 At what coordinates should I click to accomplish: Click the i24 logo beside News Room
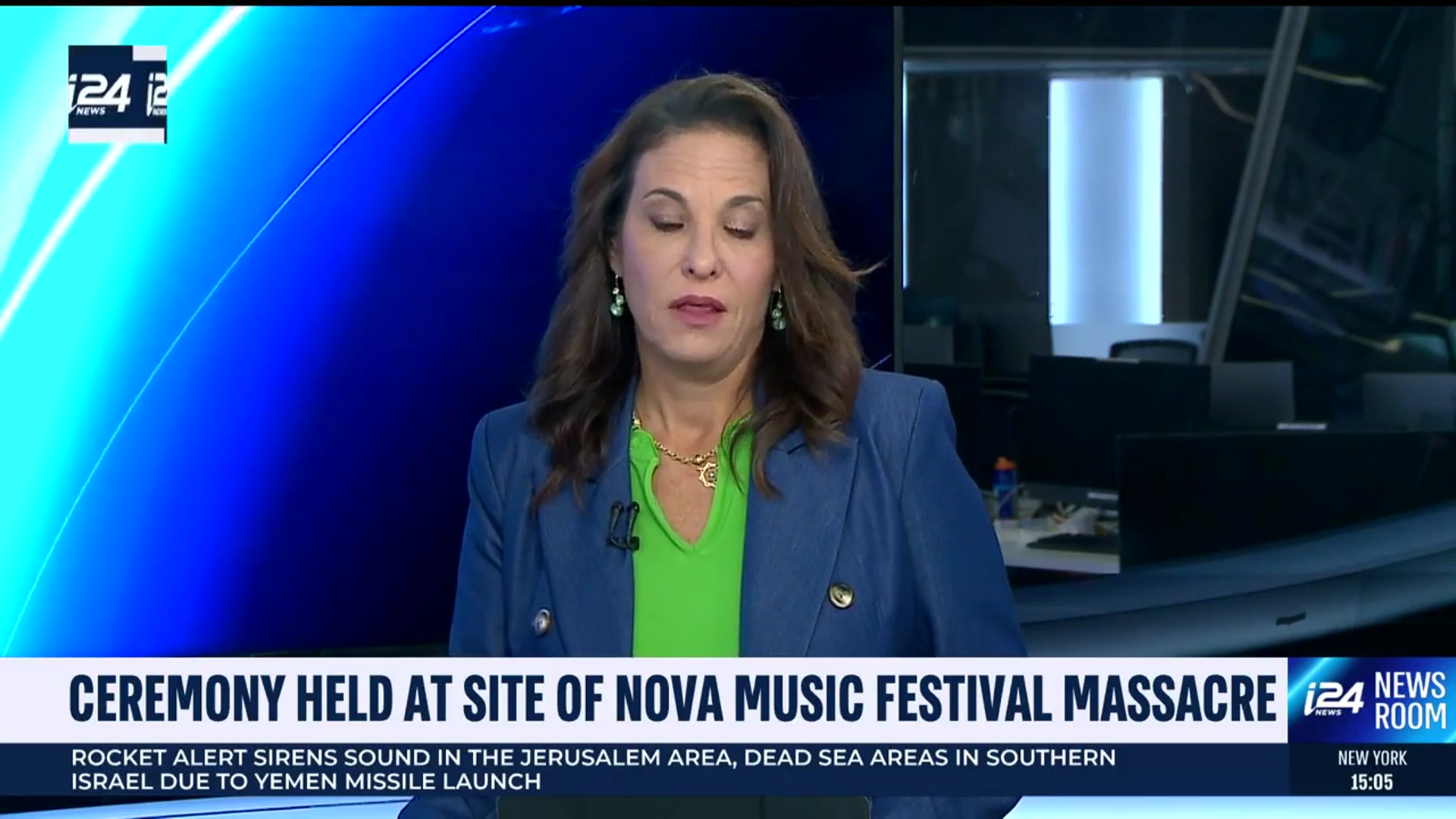1332,698
